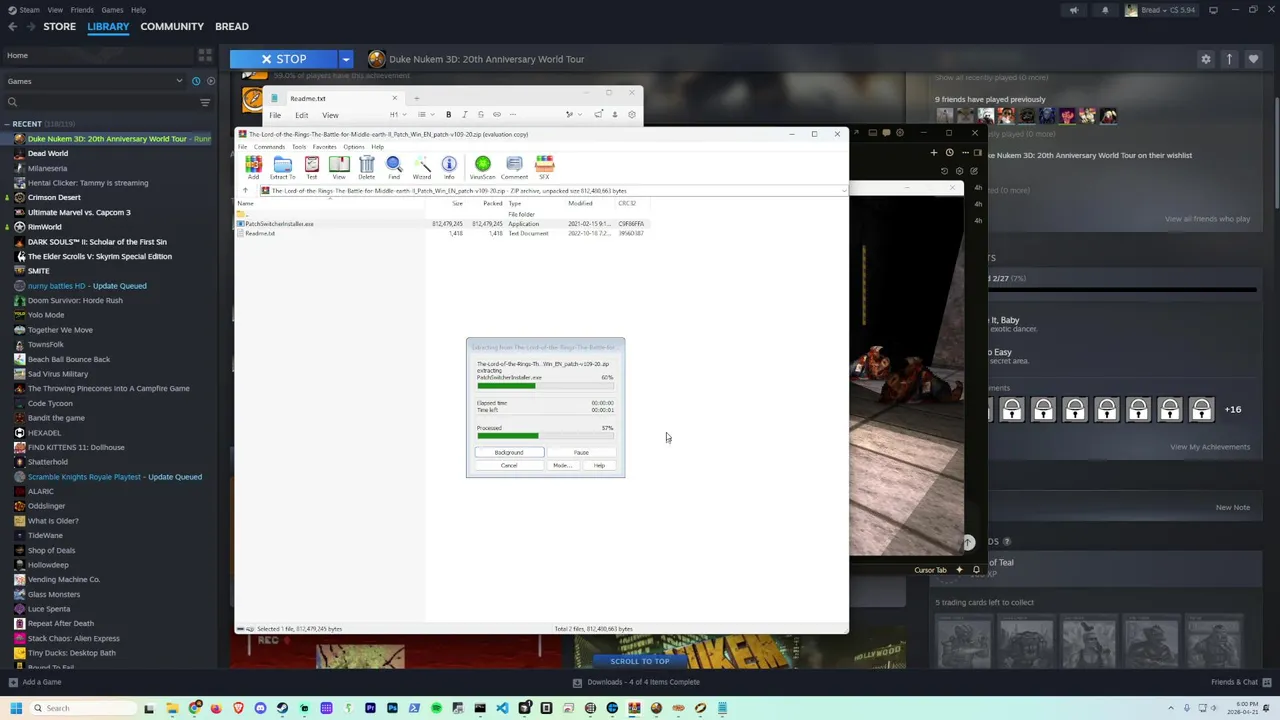
Task: Open WinRAR File menu
Action: (242, 147)
